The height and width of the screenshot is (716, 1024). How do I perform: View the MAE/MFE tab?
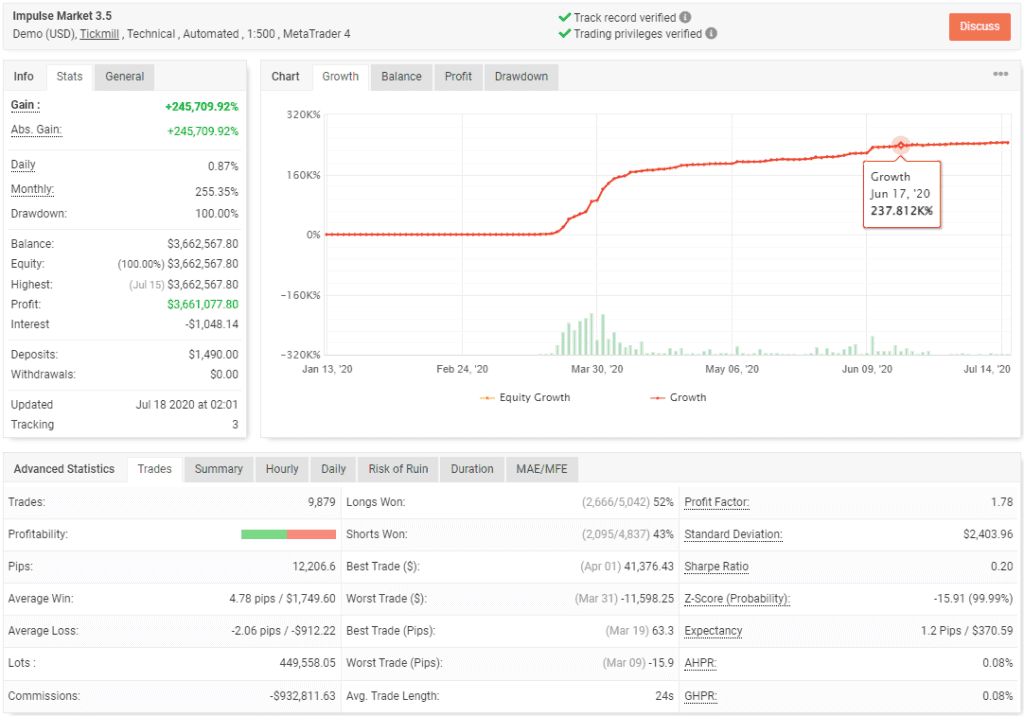(x=541, y=468)
